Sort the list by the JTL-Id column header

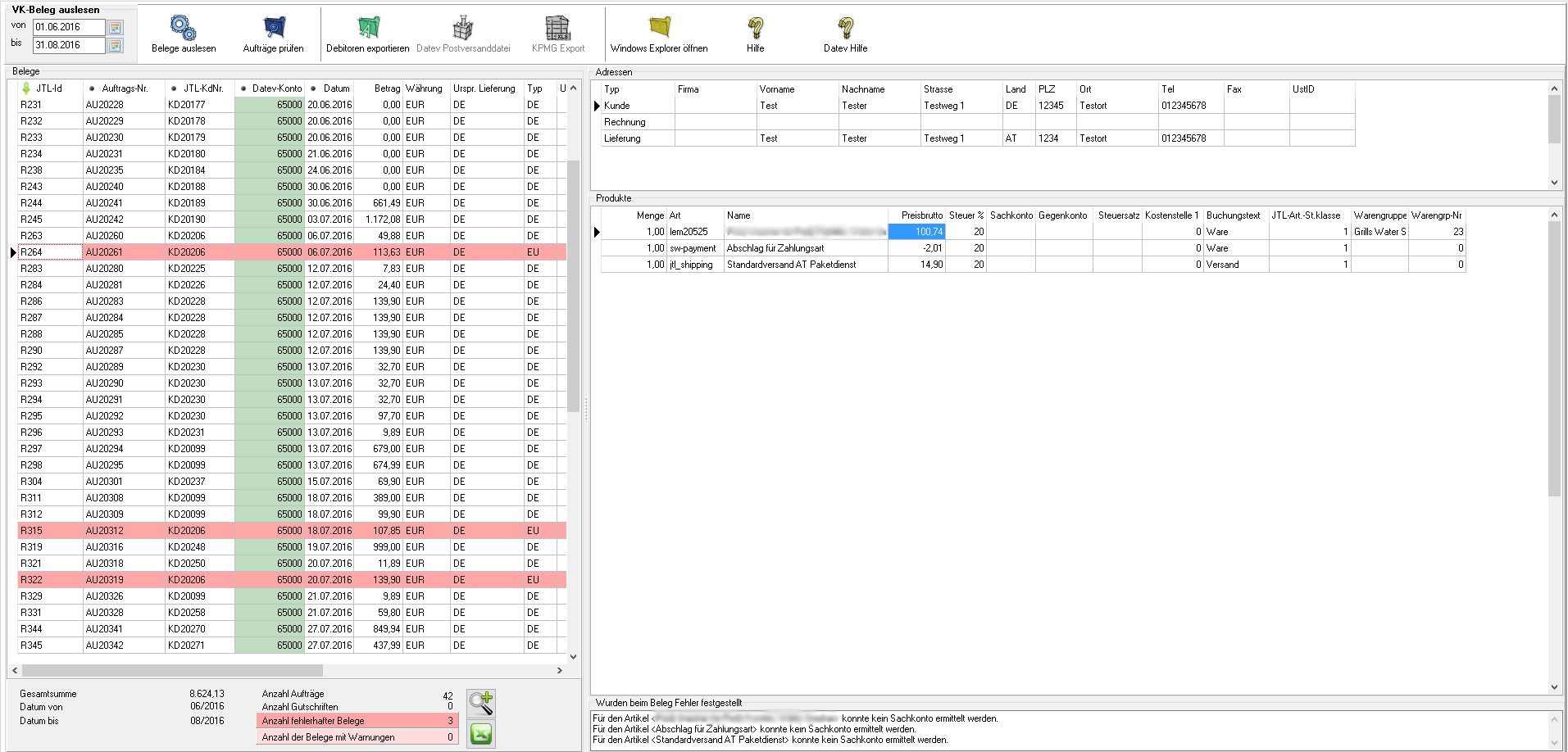pos(48,88)
